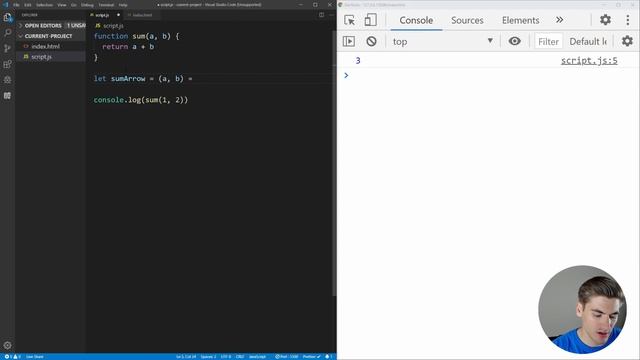
Task: Open DevTools customize three-dot menu
Action: tap(628, 20)
